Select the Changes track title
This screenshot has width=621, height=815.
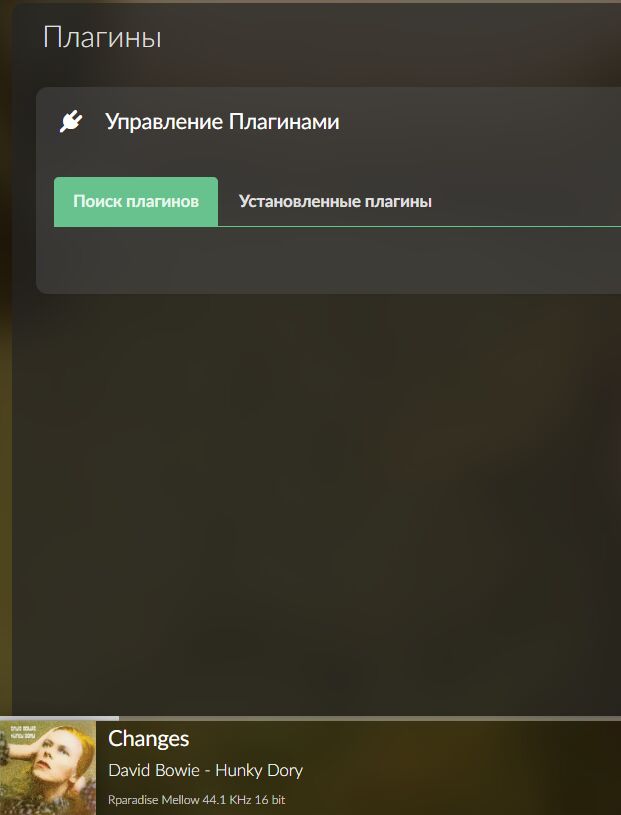click(x=149, y=739)
